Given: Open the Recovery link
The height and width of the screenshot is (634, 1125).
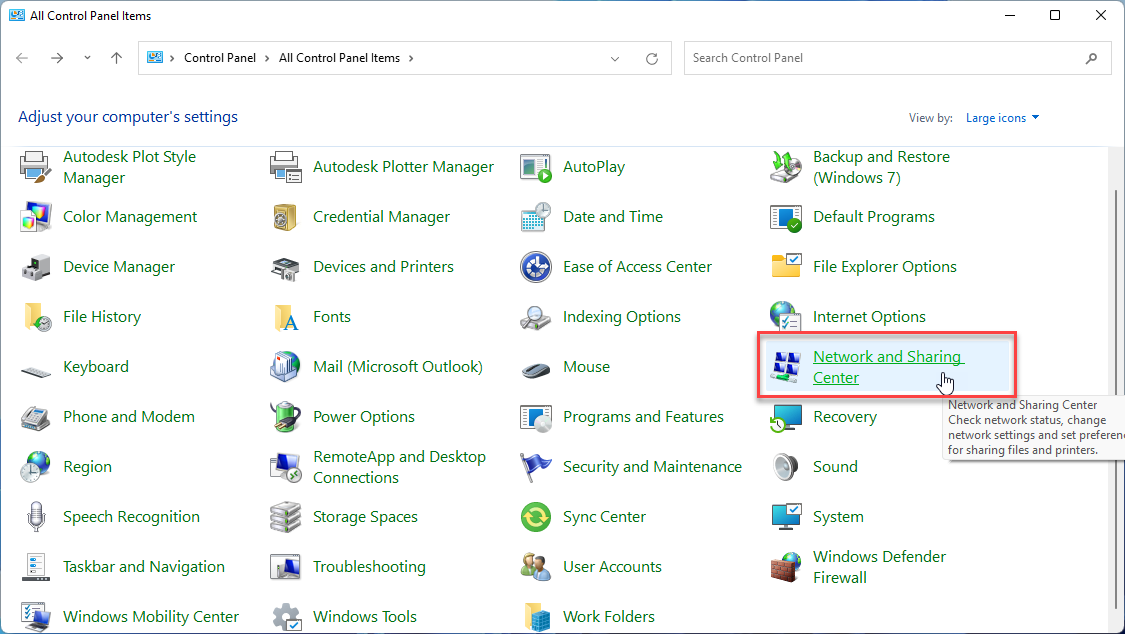Looking at the screenshot, I should [844, 417].
